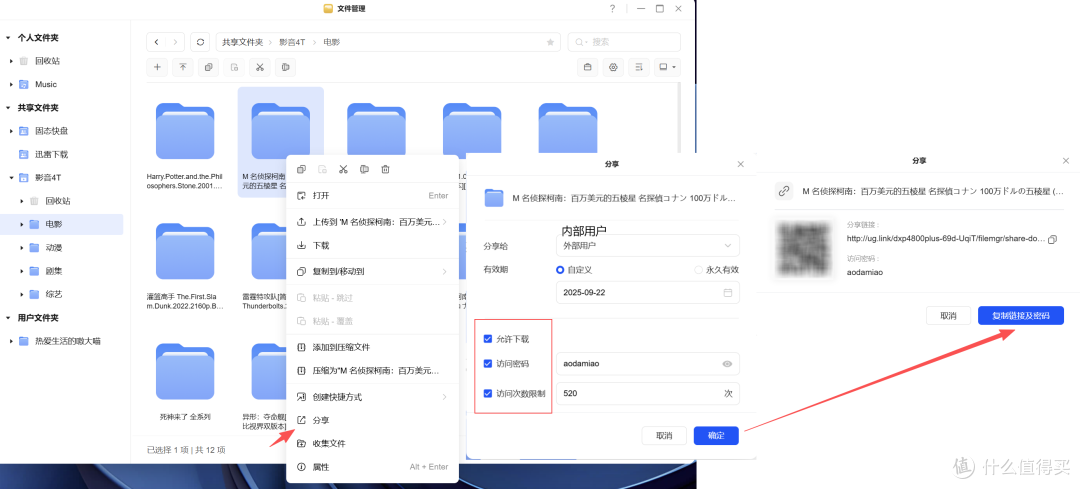Choose 下载 in the context menu
The image size is (1080, 489).
point(372,245)
